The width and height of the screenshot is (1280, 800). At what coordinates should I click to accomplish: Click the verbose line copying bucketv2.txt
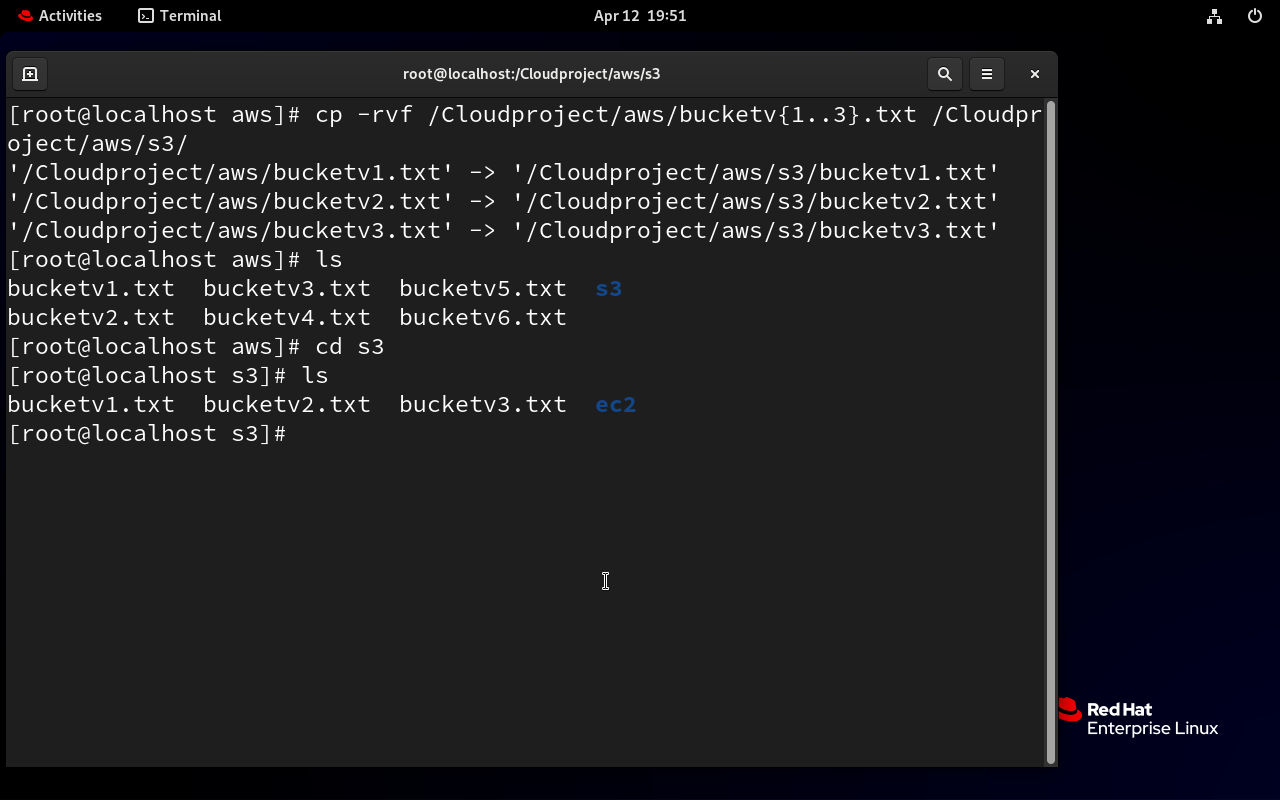[x=504, y=202]
